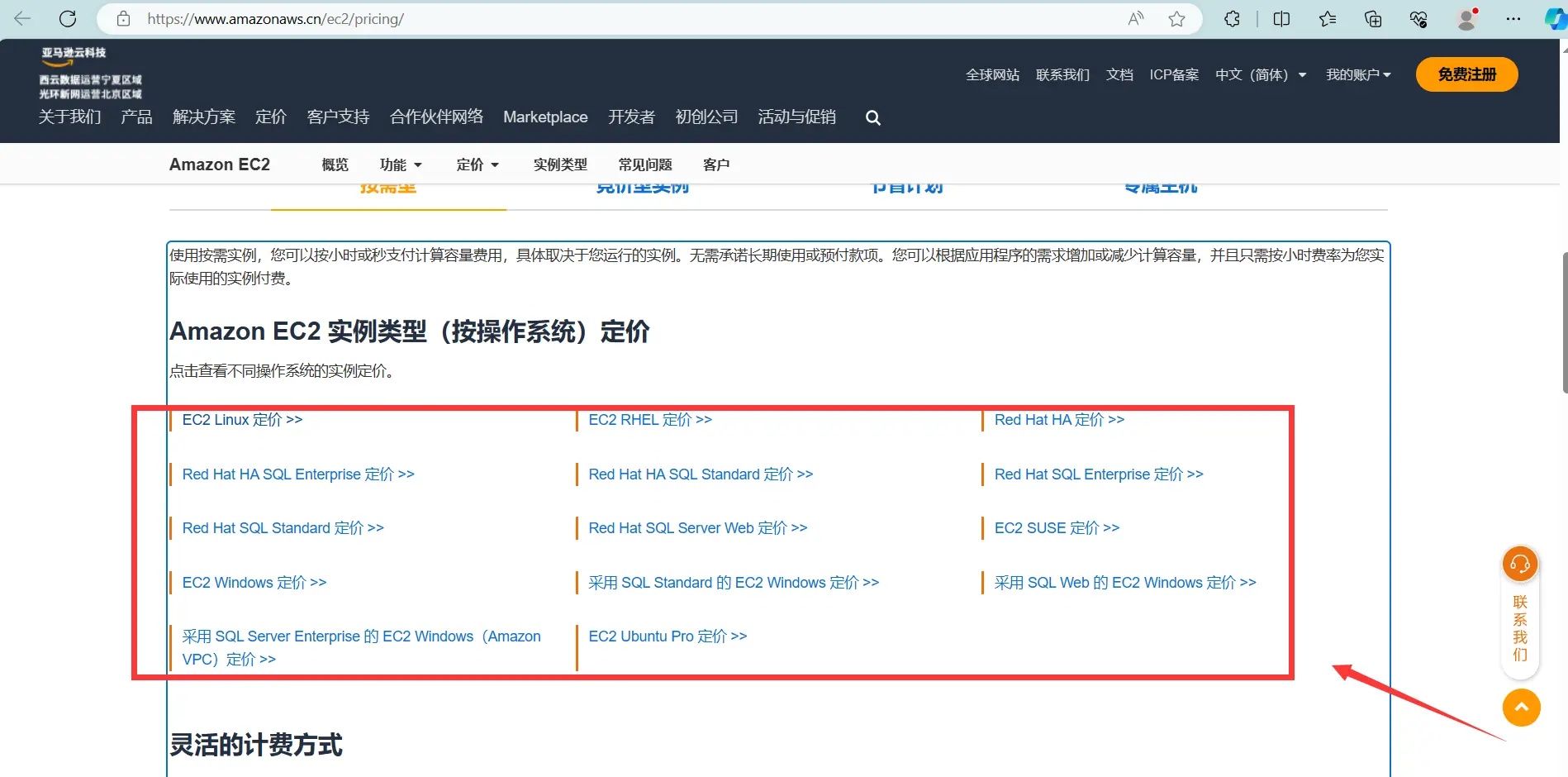The height and width of the screenshot is (777, 1568).
Task: Open Red Hat SQL Enterprise 定价 link
Action: [x=1099, y=474]
